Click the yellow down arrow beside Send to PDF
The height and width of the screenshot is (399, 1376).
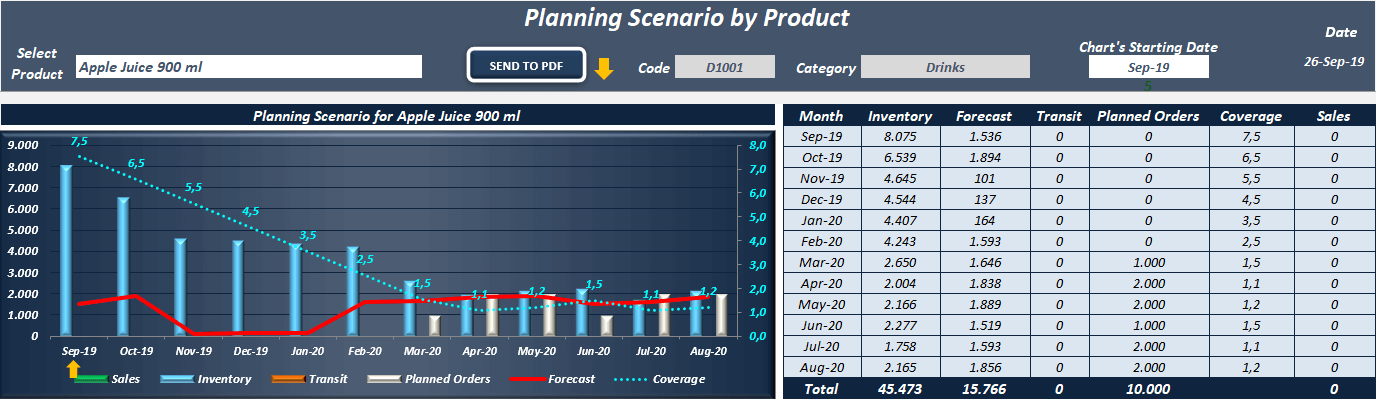click(x=603, y=69)
